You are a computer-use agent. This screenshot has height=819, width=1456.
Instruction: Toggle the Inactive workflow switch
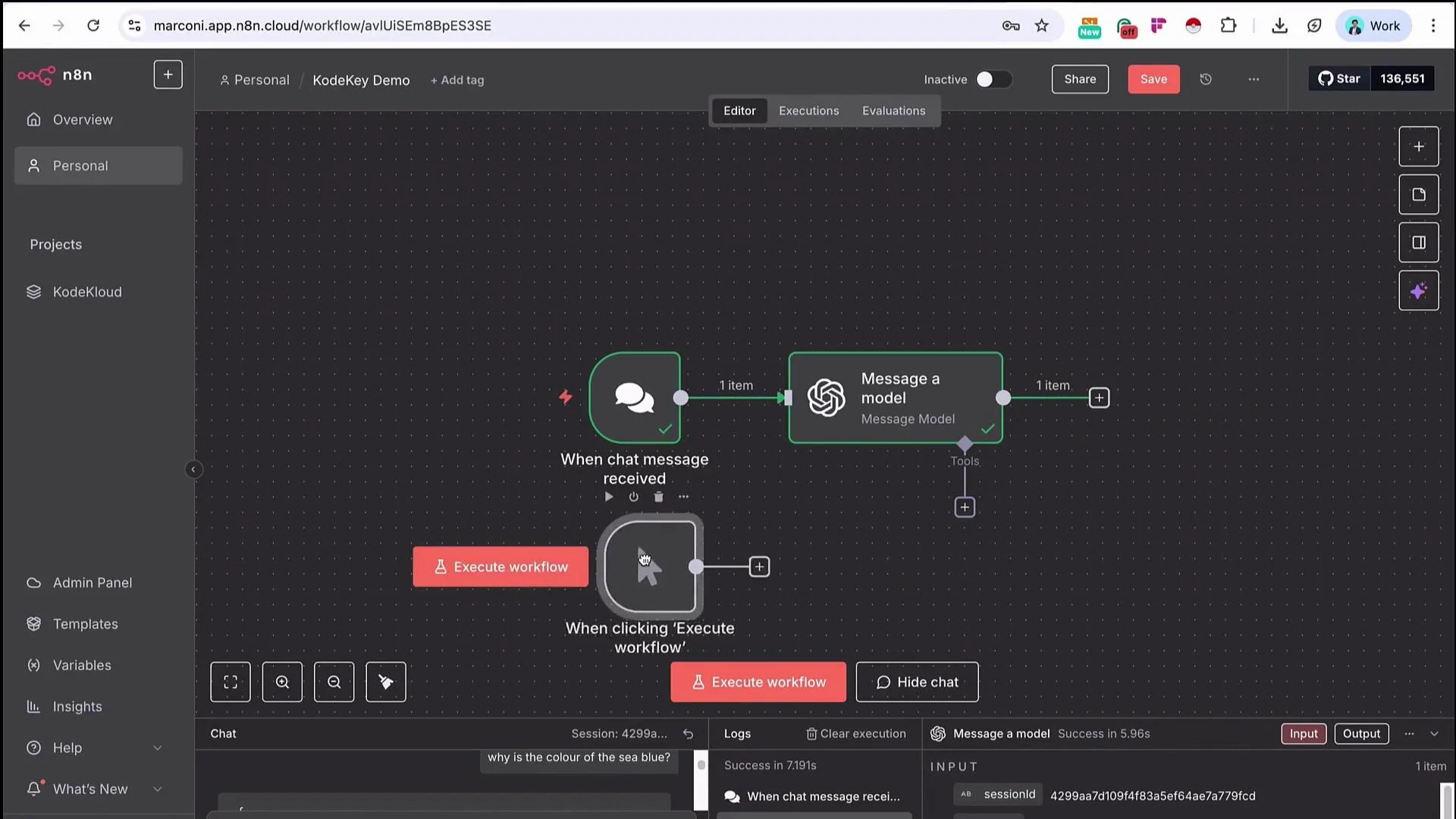993,79
